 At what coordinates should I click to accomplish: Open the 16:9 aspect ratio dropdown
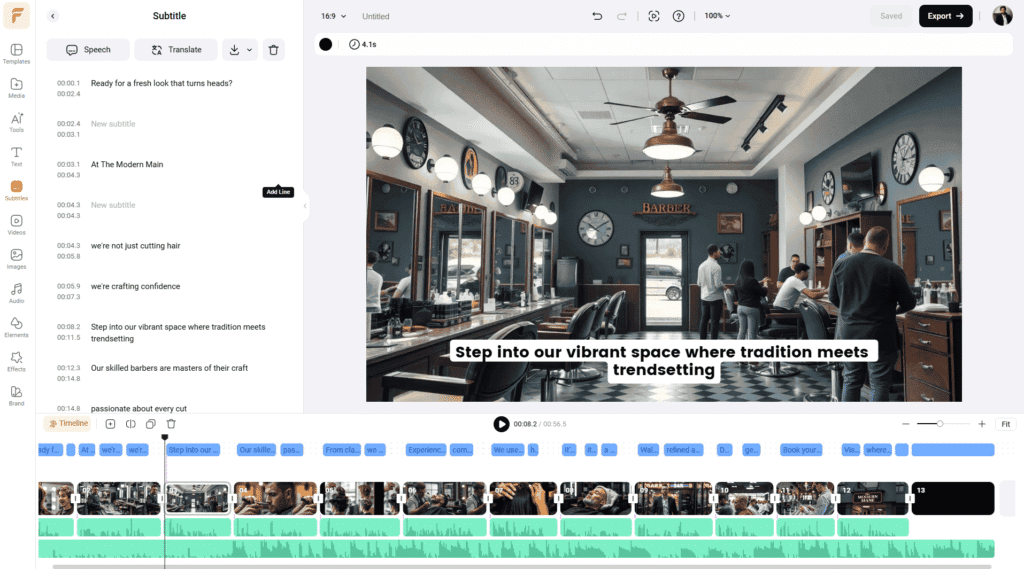pos(333,16)
